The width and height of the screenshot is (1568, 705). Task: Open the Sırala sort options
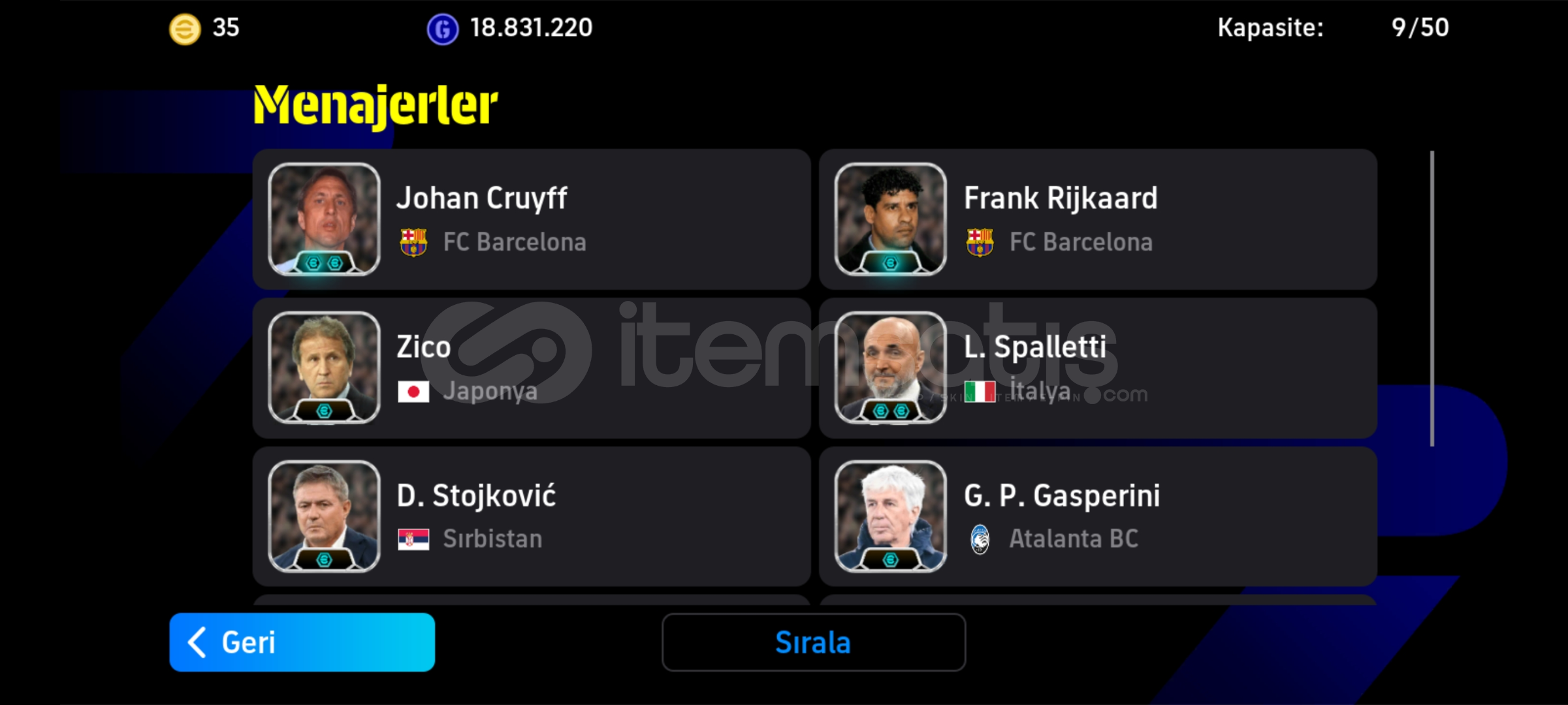click(x=814, y=642)
